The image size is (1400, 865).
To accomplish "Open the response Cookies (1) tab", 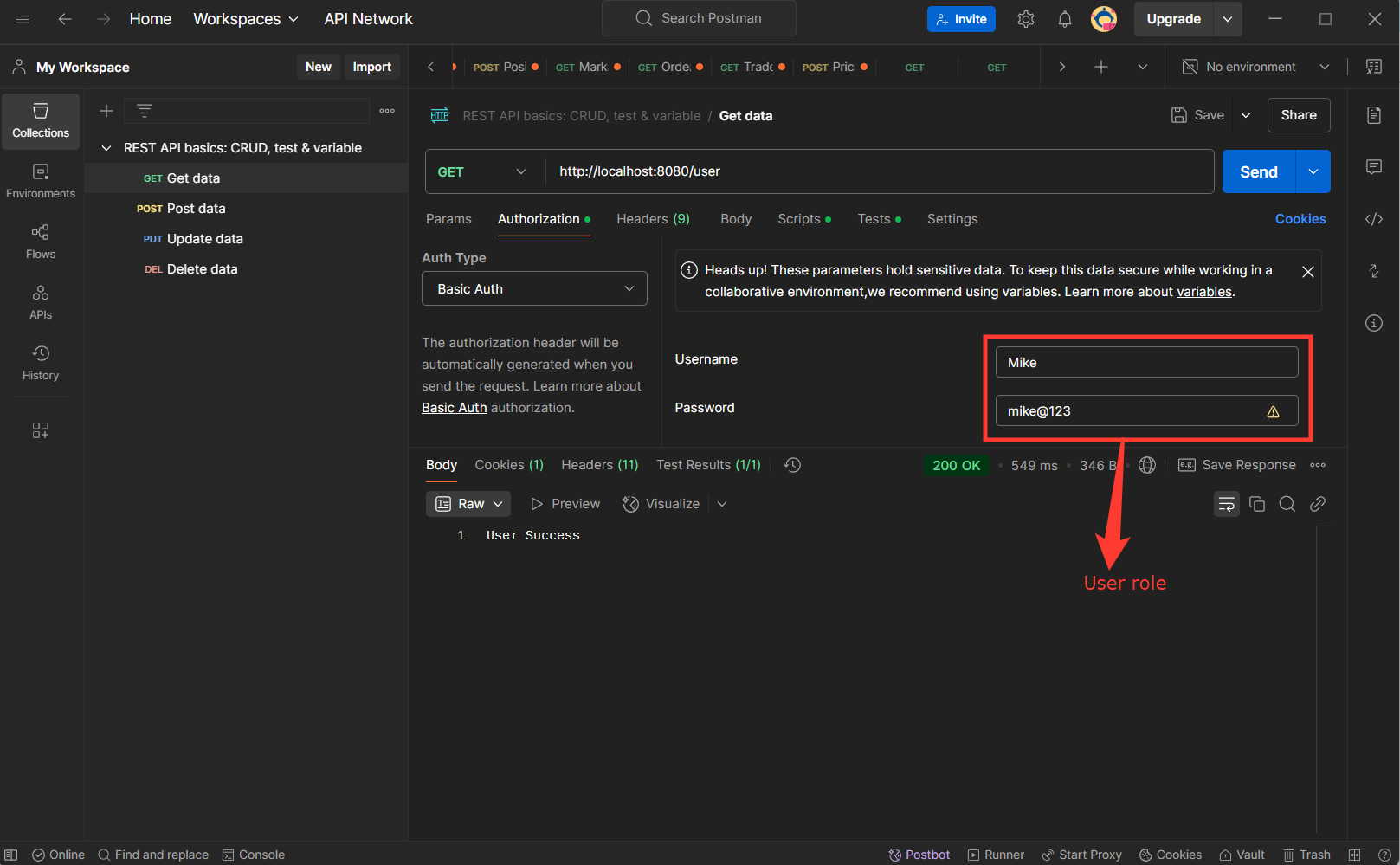I will [x=509, y=465].
